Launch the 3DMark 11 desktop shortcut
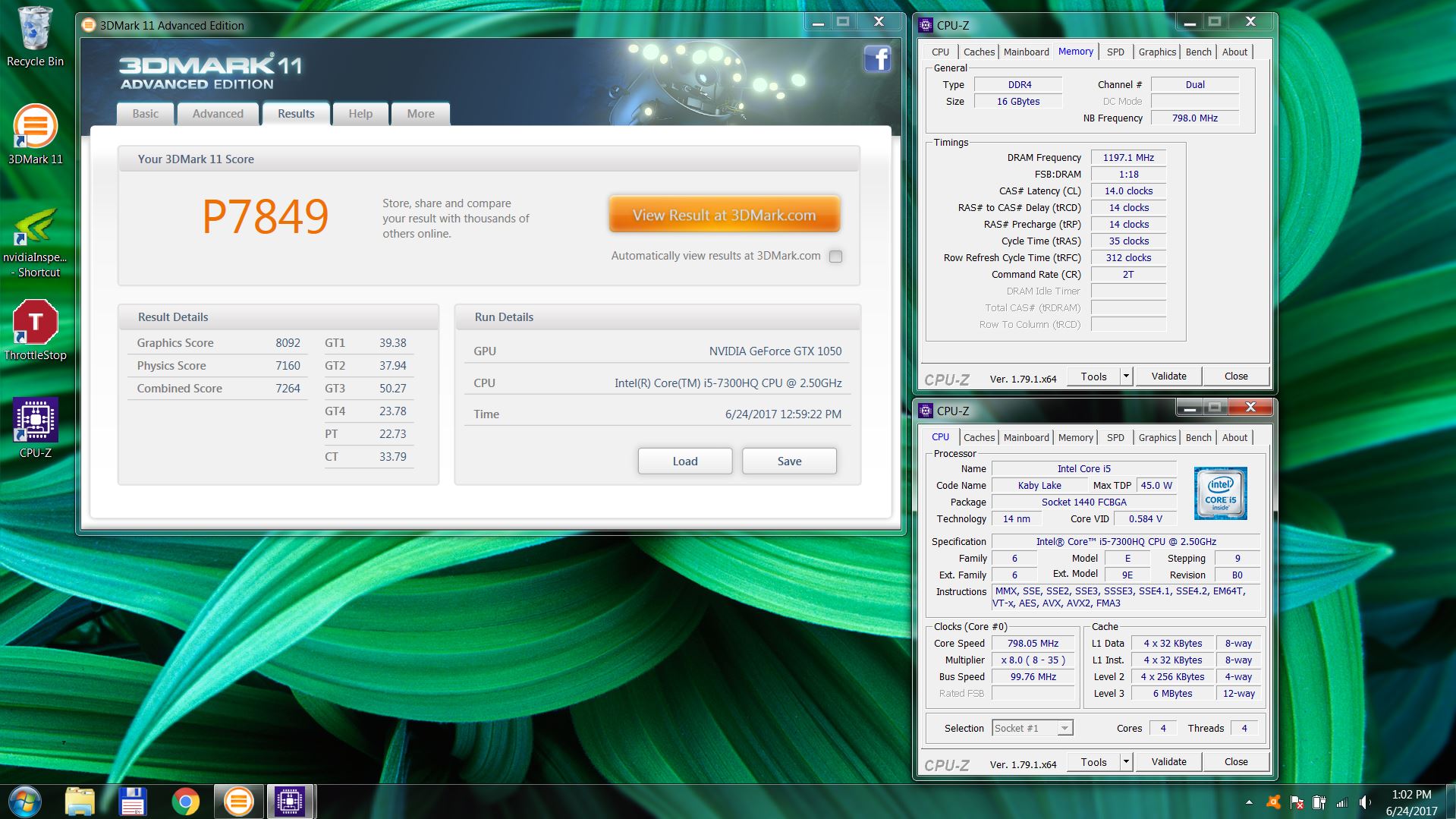The width and height of the screenshot is (1456, 819). coord(35,135)
